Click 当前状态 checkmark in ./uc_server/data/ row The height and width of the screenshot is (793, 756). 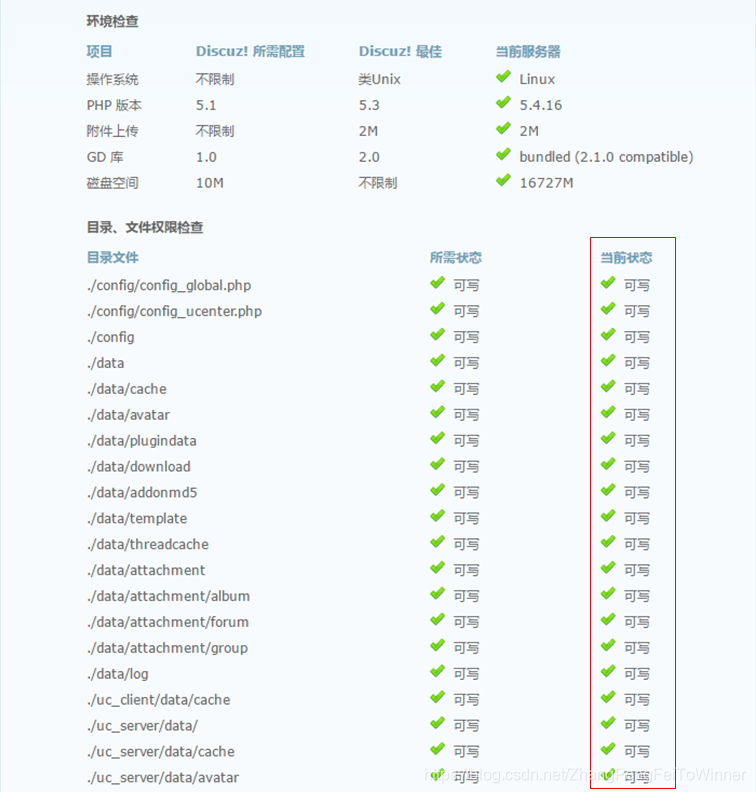pyautogui.click(x=608, y=723)
